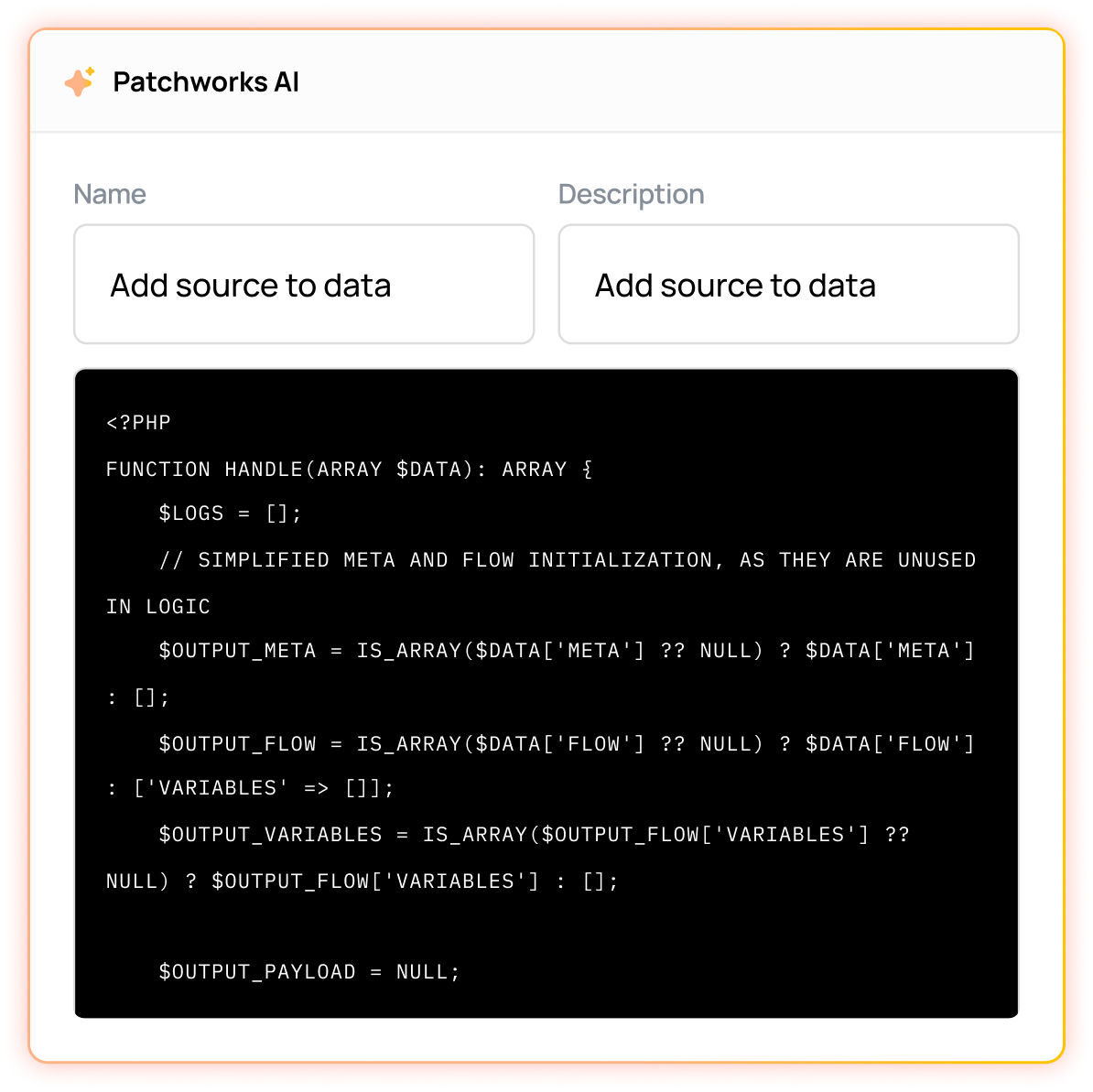The image size is (1093, 1092).
Task: Click the IN LOGIC comment continuation line
Action: tap(157, 606)
